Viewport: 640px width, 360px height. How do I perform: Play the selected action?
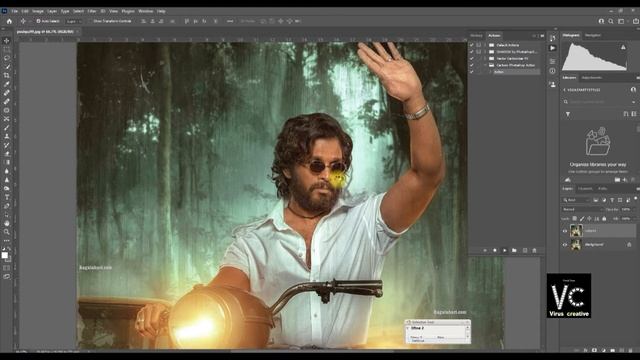coord(504,250)
